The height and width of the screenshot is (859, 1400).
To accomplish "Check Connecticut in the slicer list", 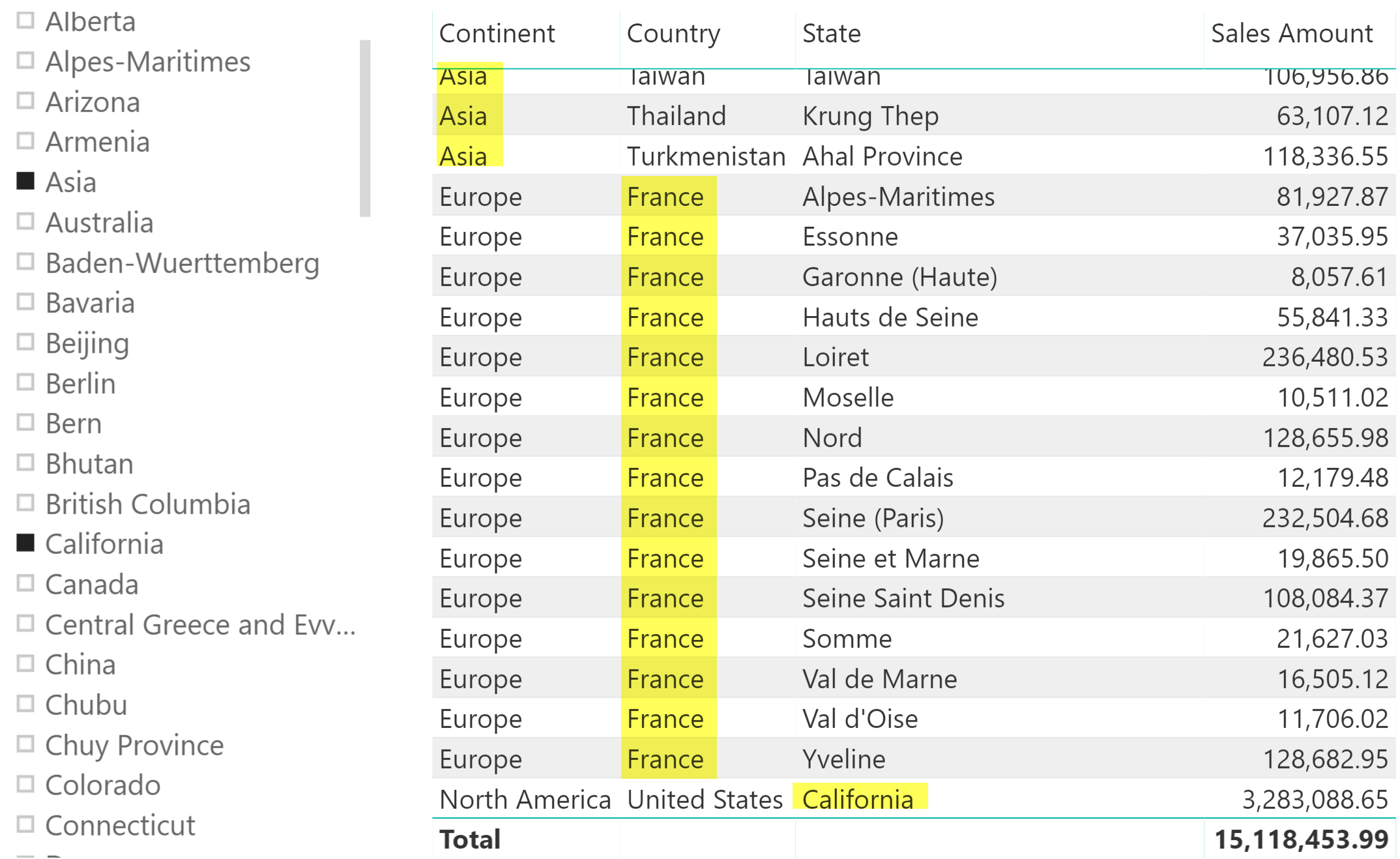I will 25,825.
